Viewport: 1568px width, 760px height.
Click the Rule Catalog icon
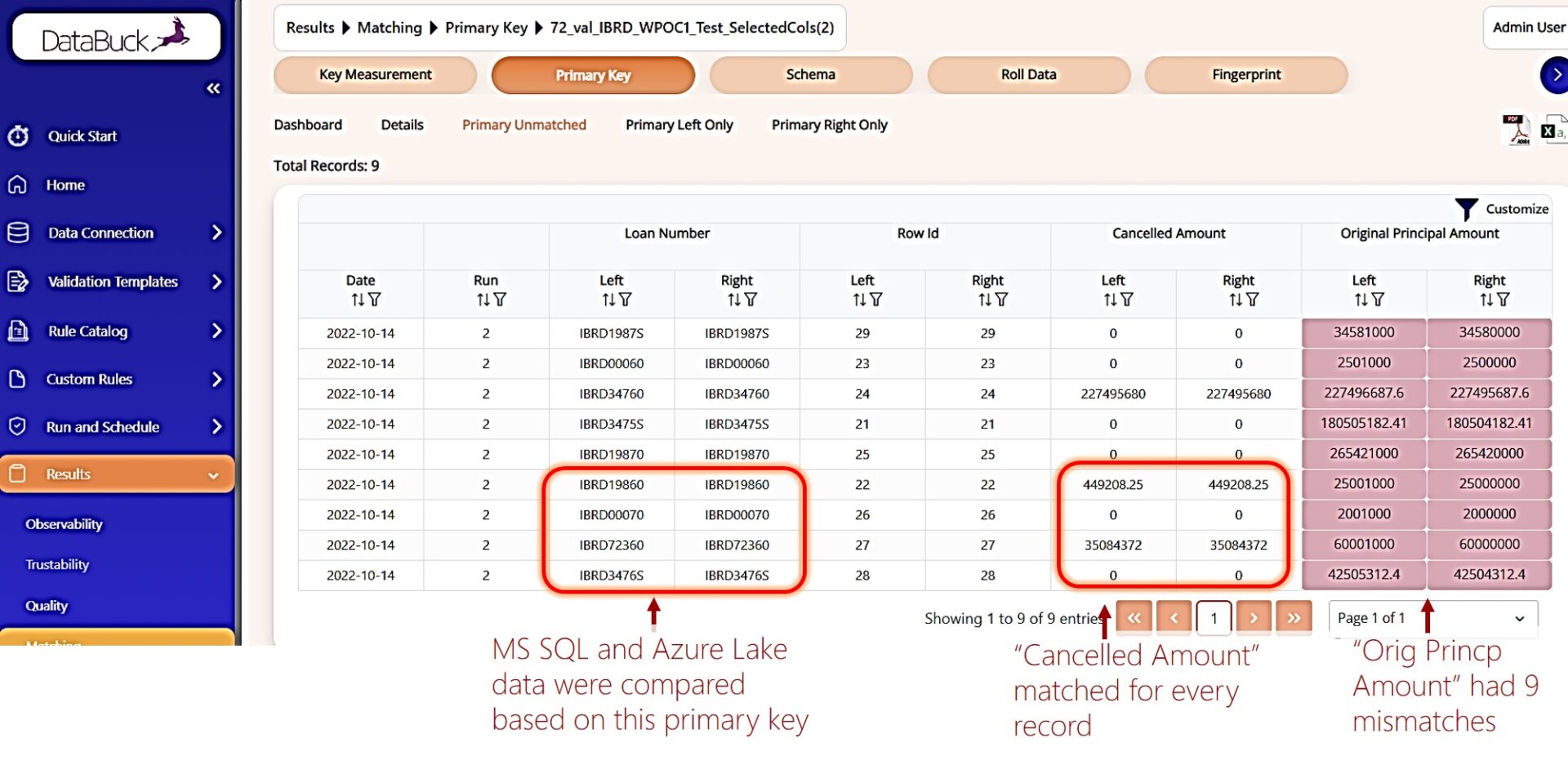pos(18,331)
